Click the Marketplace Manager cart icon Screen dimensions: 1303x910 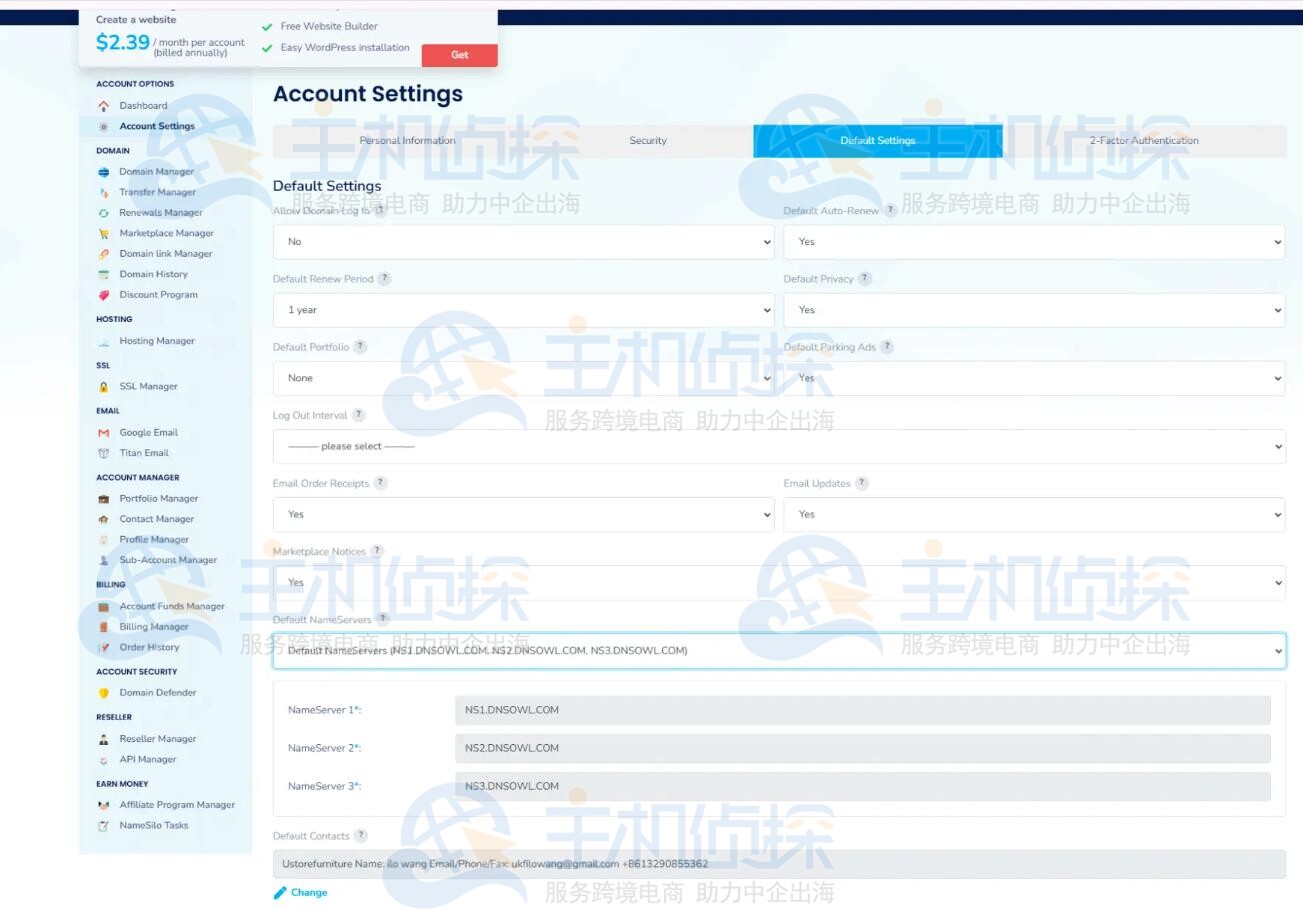103,234
